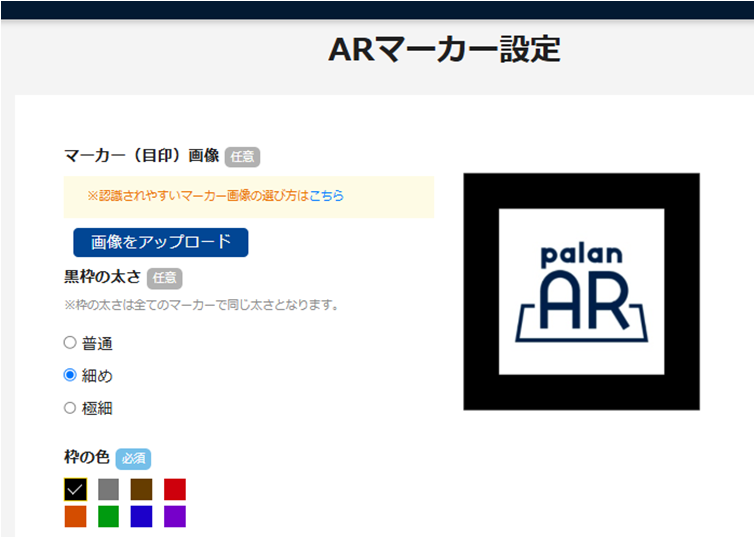Click the note ※枠の太さは全てのマーカーで同じ太さとなります。
Viewport: 755px width, 538px height.
(x=202, y=305)
